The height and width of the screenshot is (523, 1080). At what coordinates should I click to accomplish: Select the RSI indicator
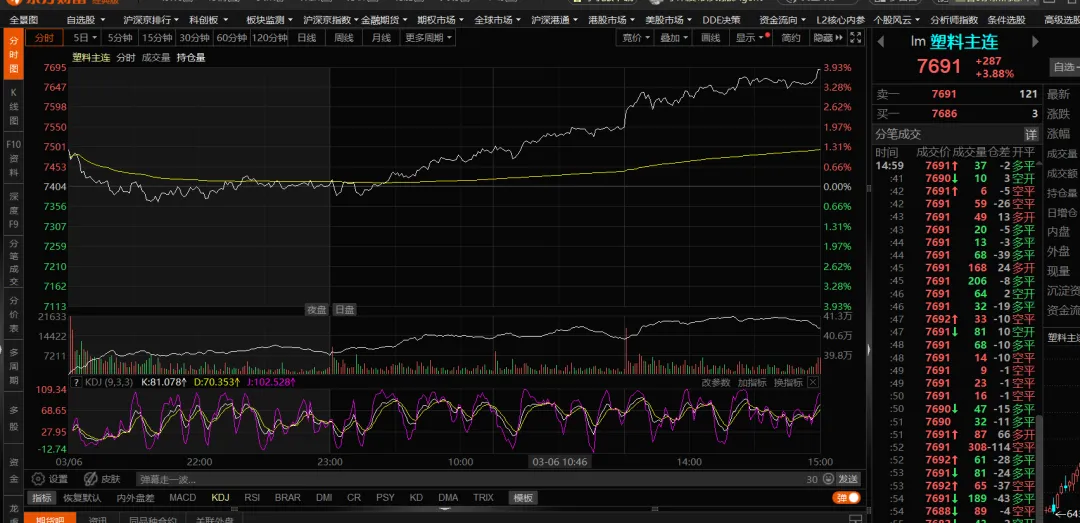[252, 498]
